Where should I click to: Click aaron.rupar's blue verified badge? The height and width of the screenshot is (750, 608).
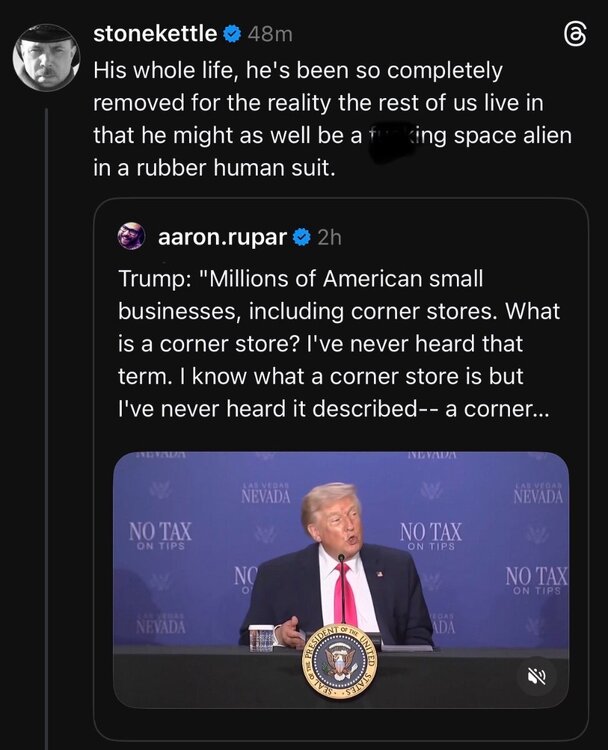point(301,238)
